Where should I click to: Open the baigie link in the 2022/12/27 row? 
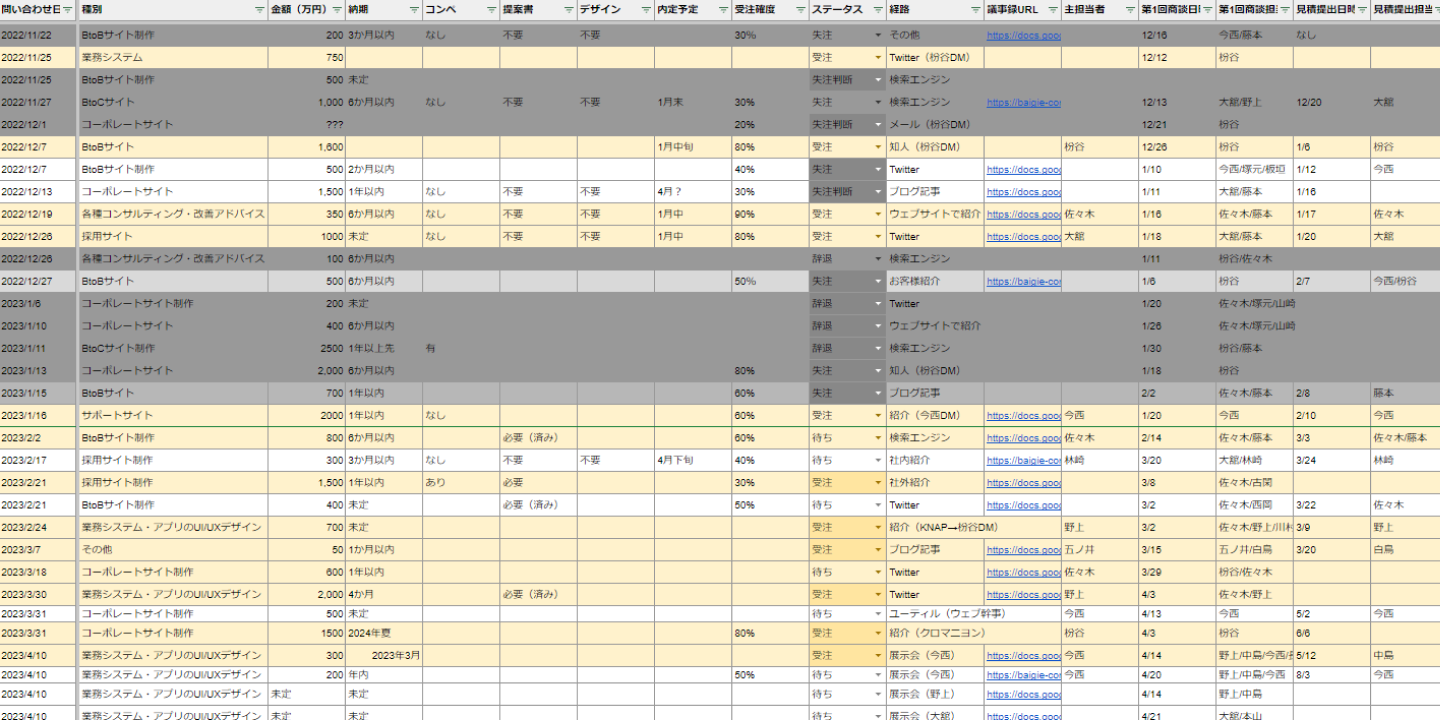pos(1023,281)
